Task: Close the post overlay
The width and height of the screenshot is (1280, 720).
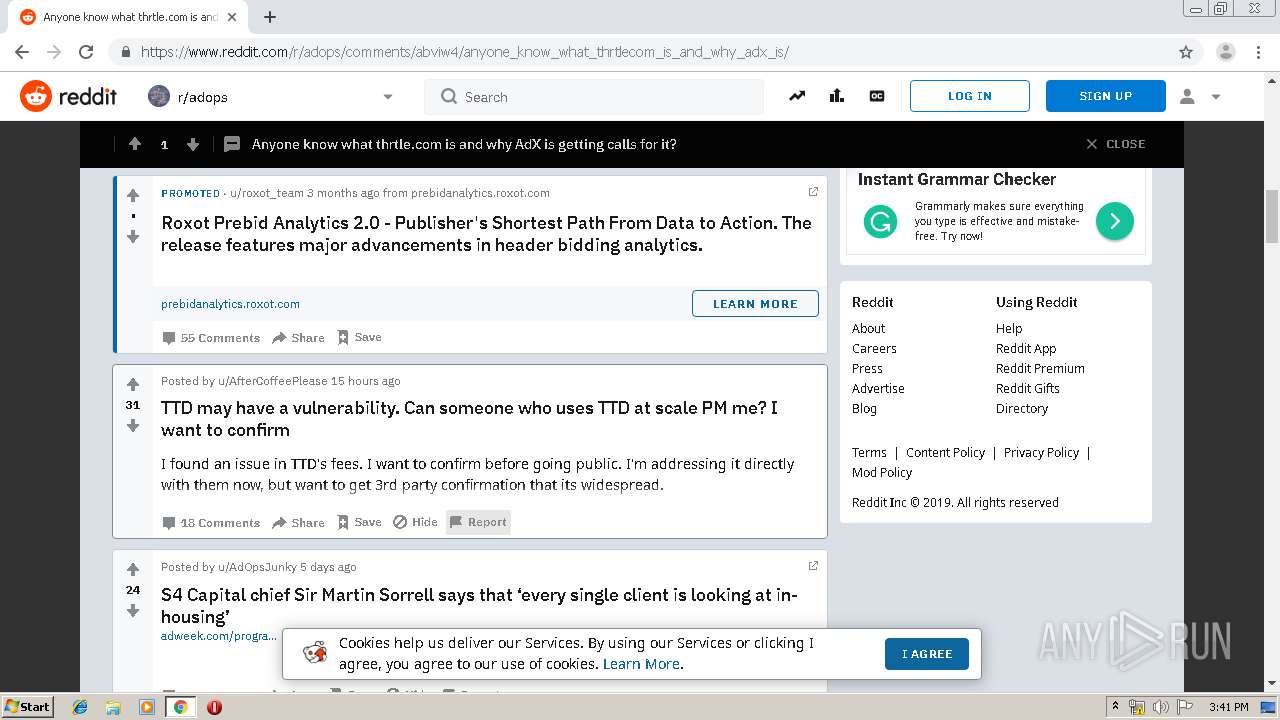Action: pyautogui.click(x=1115, y=144)
